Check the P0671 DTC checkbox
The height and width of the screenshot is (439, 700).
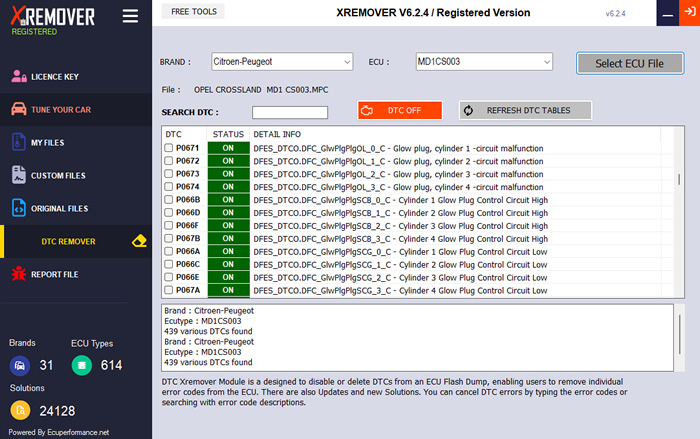[x=168, y=148]
